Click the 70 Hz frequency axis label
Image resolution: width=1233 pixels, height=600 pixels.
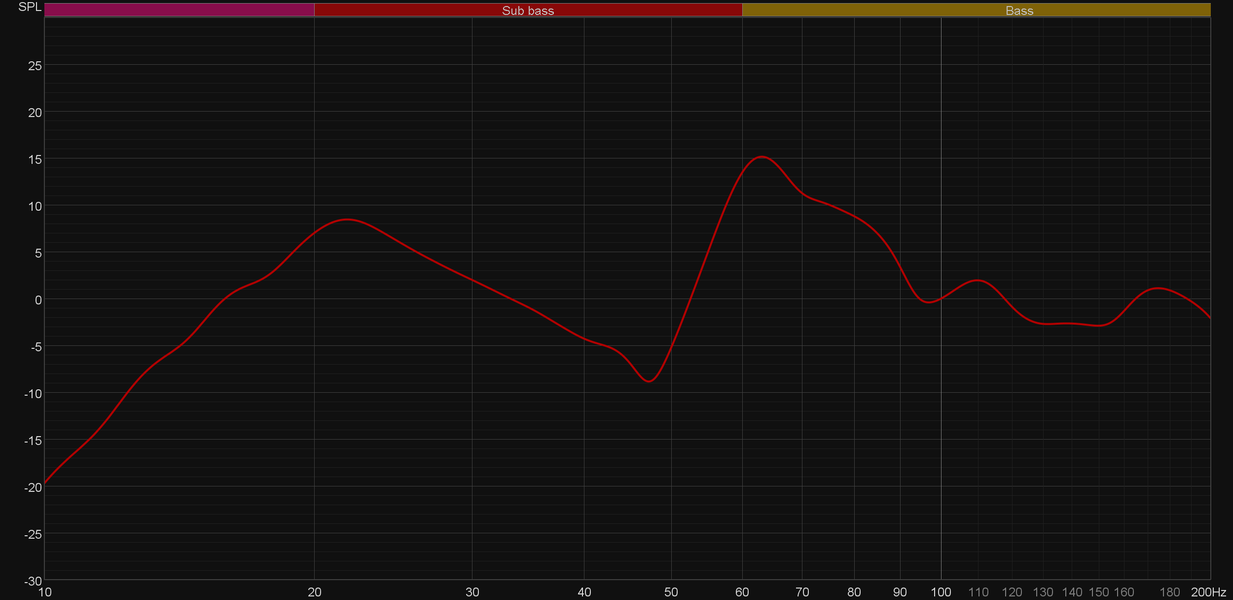point(802,592)
